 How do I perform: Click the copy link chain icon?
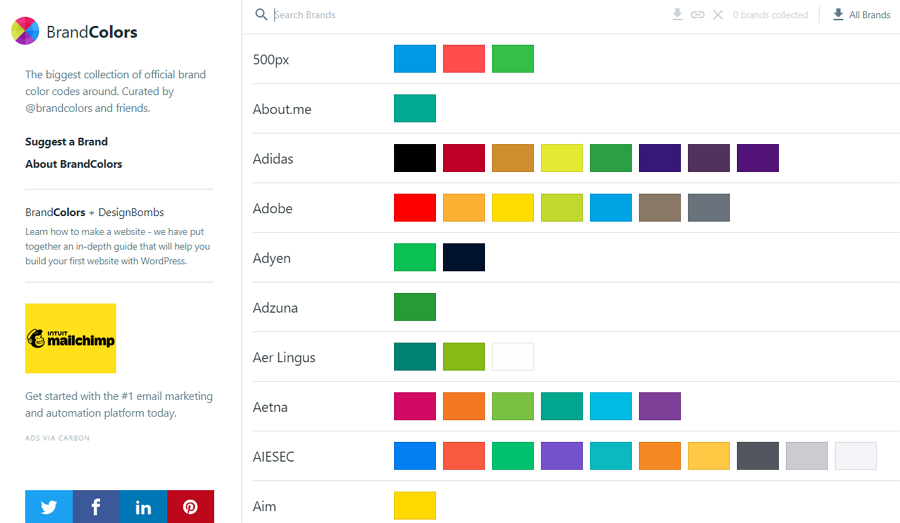click(x=697, y=14)
